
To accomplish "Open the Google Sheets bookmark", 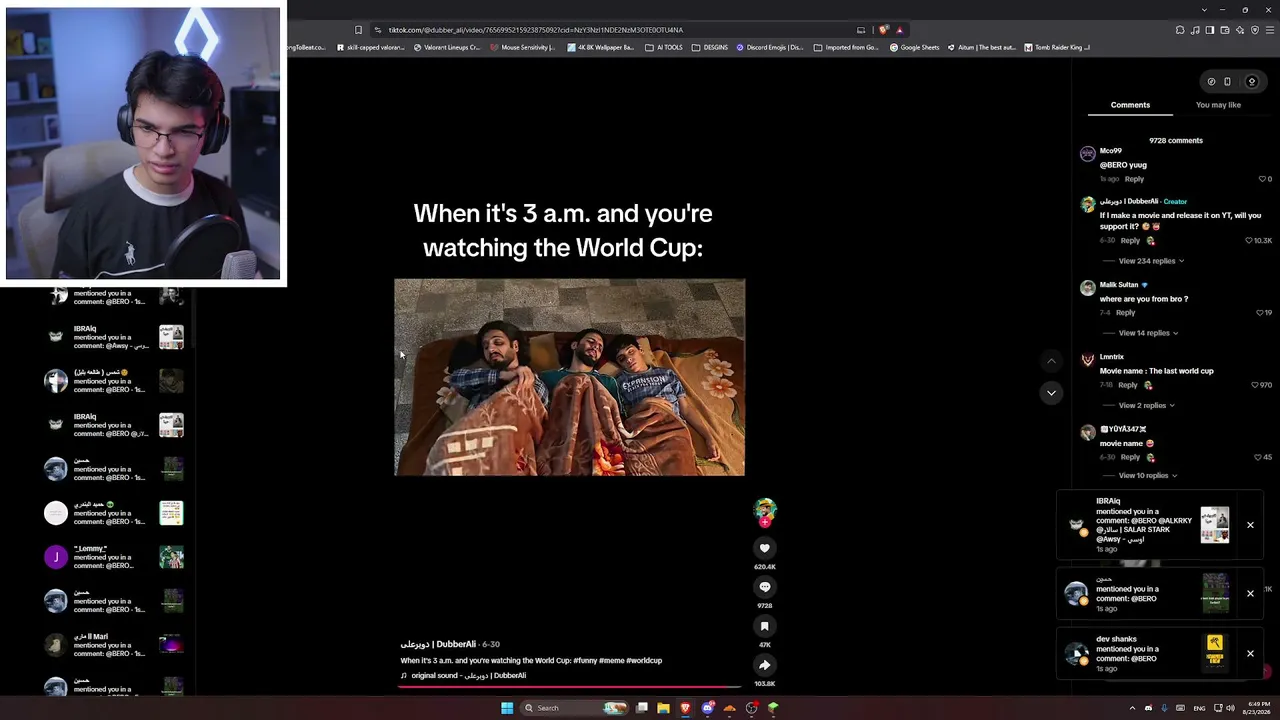I will pos(914,47).
